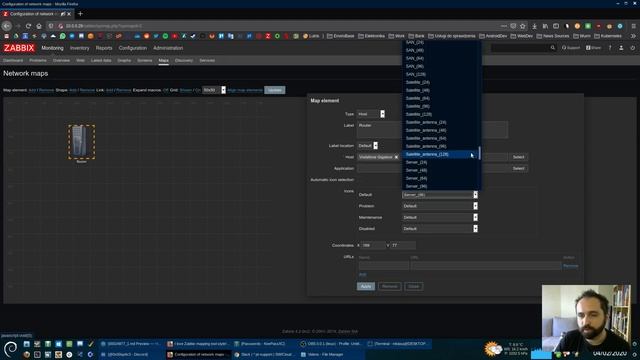
Task: Close the Configuration of network maps tab
Action: point(69,14)
